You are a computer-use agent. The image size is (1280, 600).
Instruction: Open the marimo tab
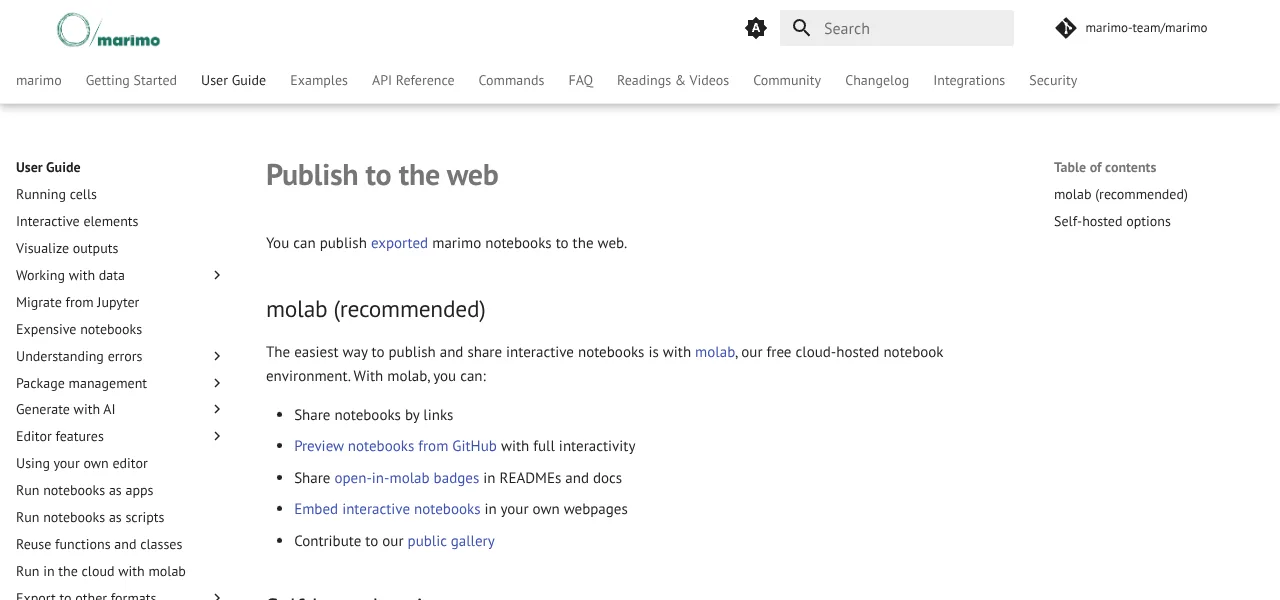click(39, 80)
